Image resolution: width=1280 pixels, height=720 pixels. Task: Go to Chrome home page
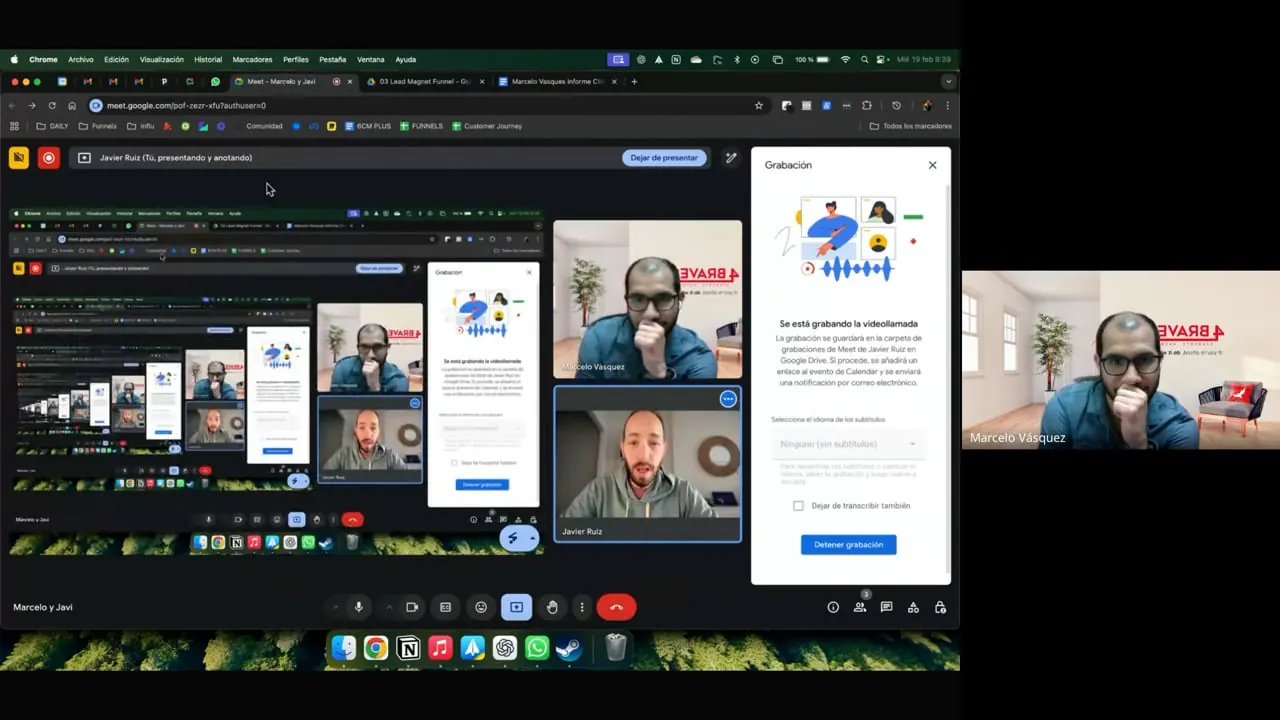(72, 105)
